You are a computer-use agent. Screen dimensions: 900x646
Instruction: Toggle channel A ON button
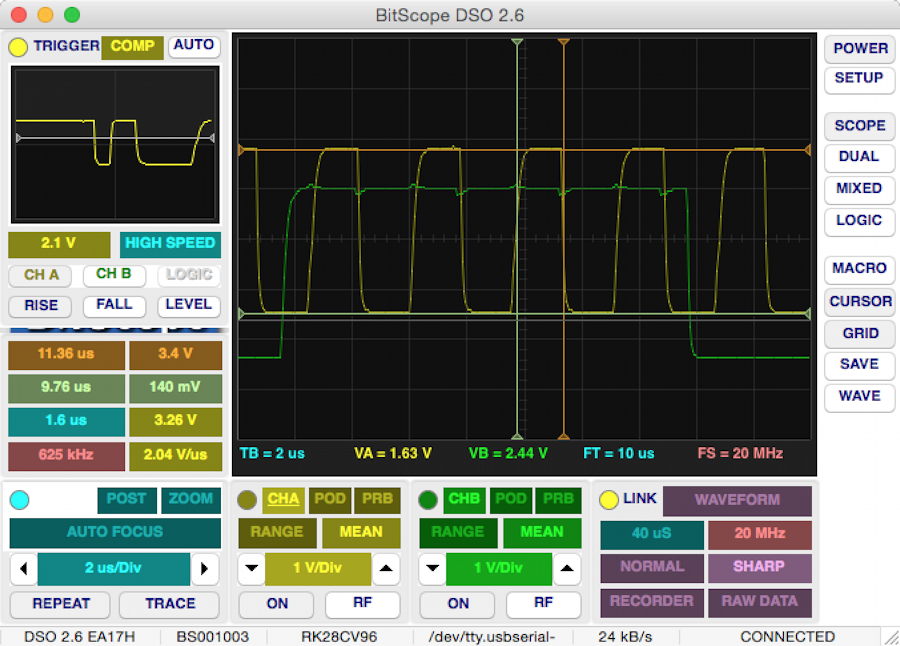pos(276,604)
